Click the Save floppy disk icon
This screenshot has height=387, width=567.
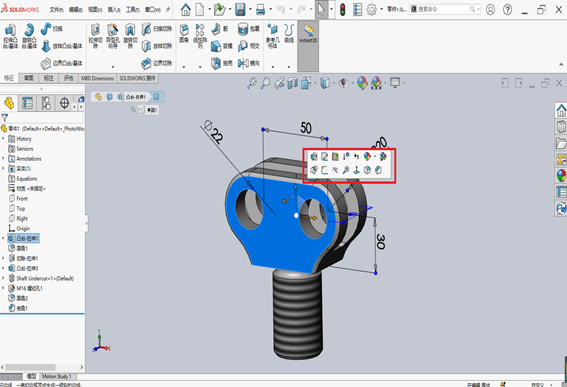pyautogui.click(x=240, y=9)
